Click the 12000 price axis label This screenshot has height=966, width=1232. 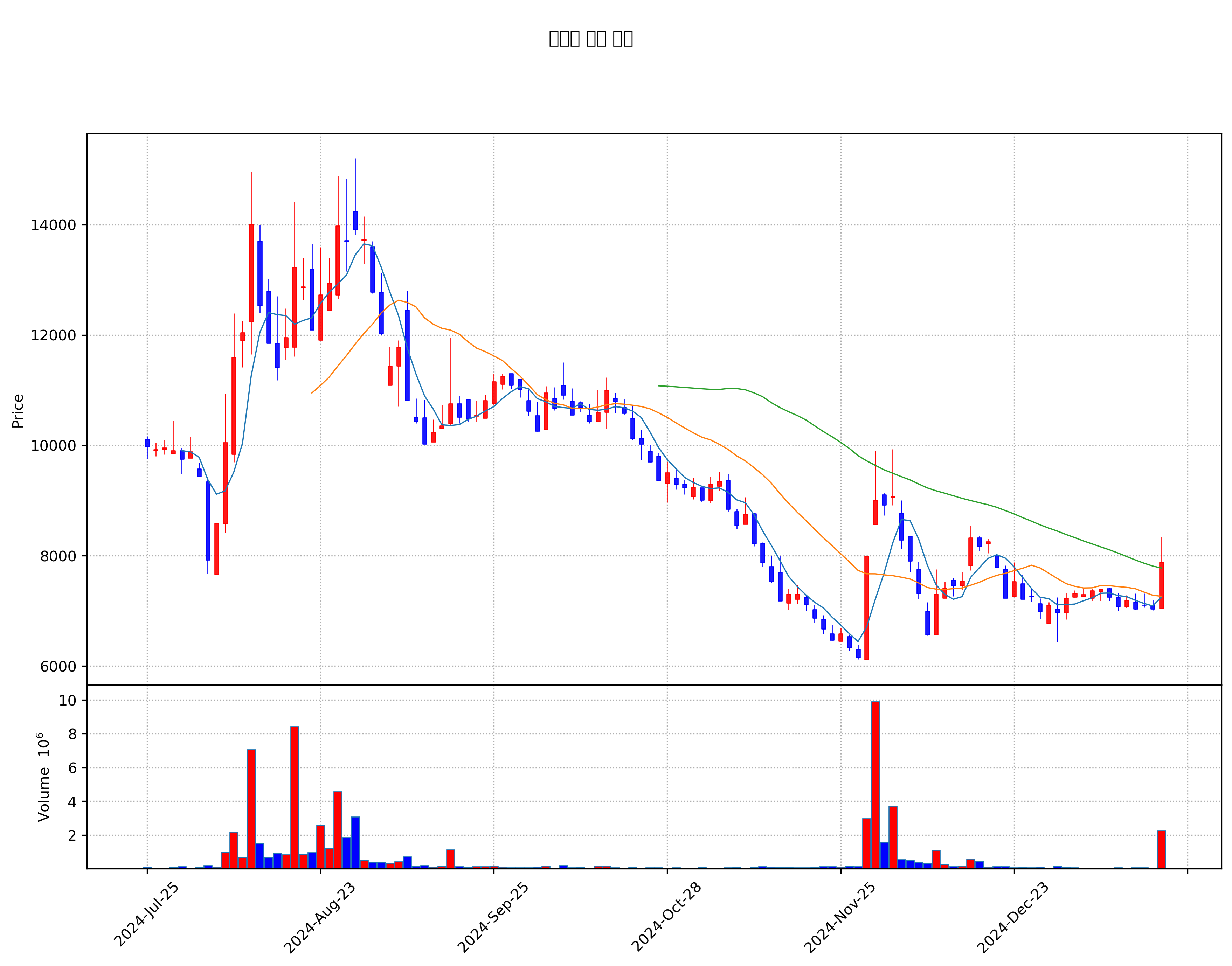[x=53, y=335]
